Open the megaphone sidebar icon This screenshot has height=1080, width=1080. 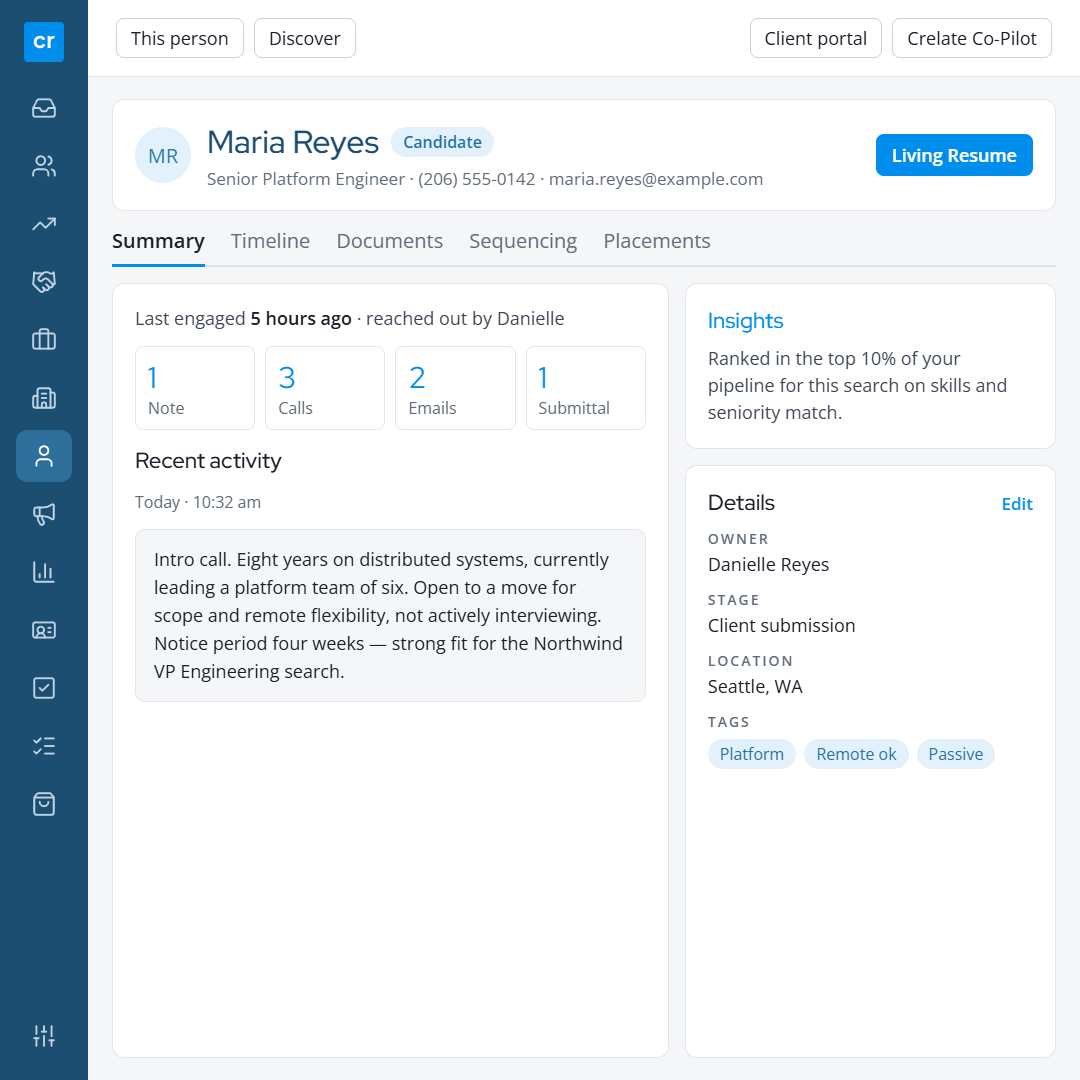pos(44,514)
